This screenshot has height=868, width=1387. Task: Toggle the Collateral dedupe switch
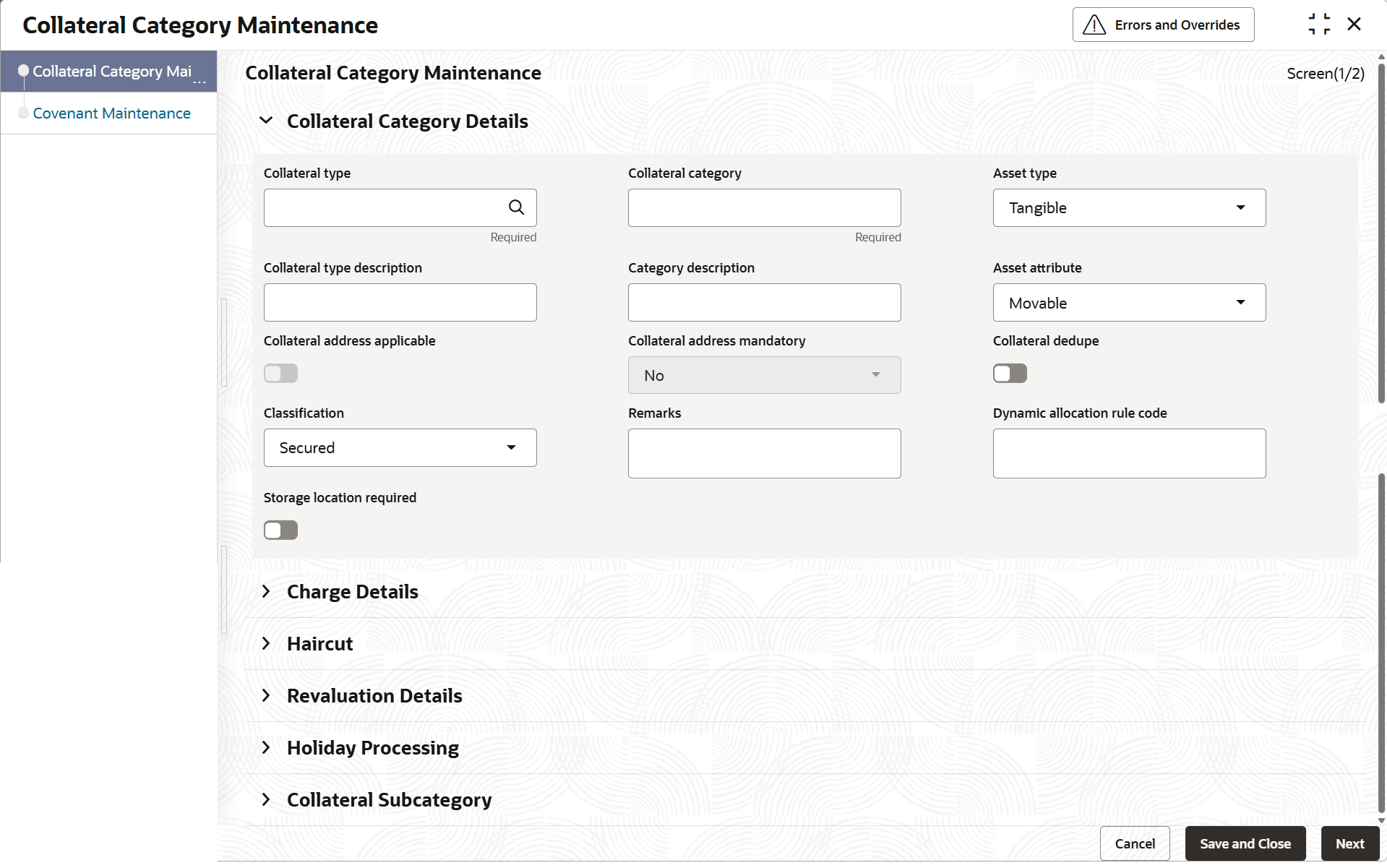1010,373
